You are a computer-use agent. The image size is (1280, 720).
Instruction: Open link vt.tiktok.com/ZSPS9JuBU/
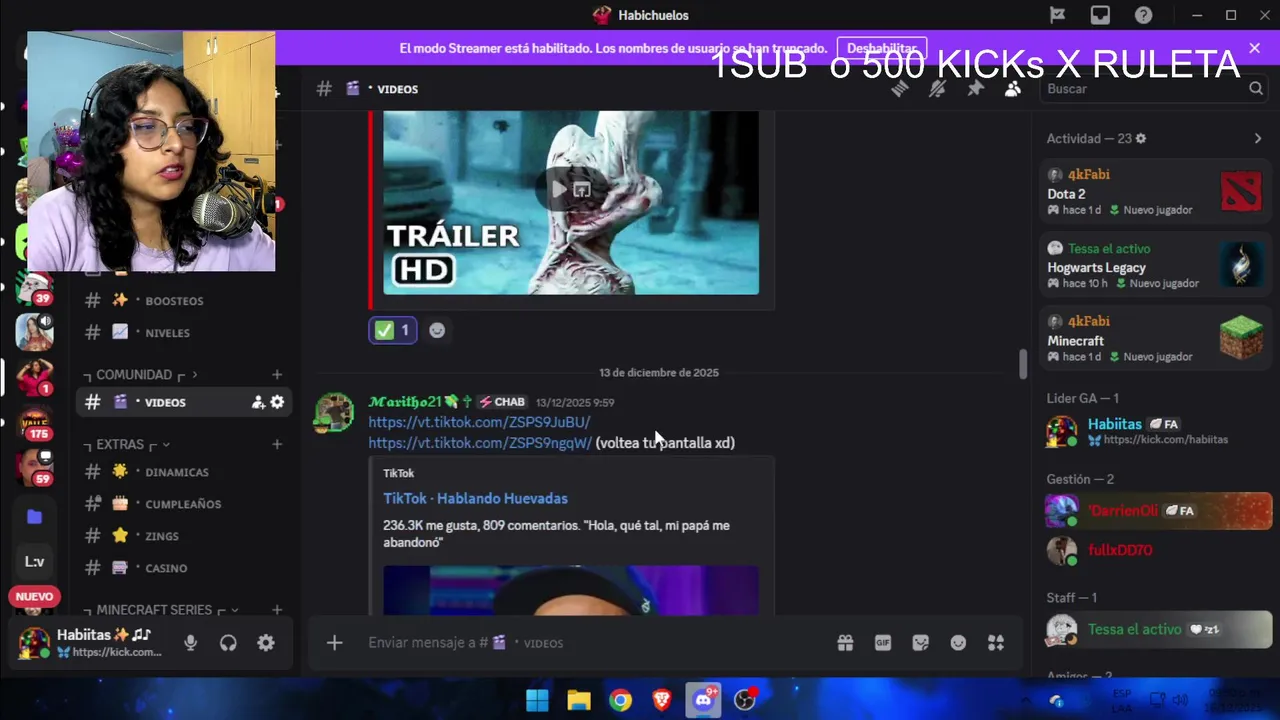(479, 422)
